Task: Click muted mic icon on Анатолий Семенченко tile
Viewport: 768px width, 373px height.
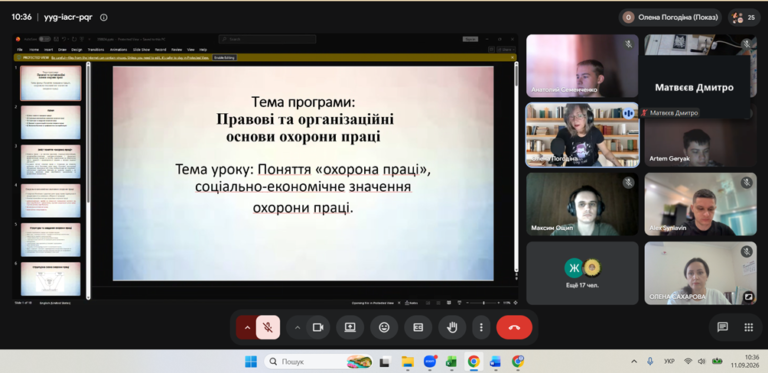Action: click(628, 45)
